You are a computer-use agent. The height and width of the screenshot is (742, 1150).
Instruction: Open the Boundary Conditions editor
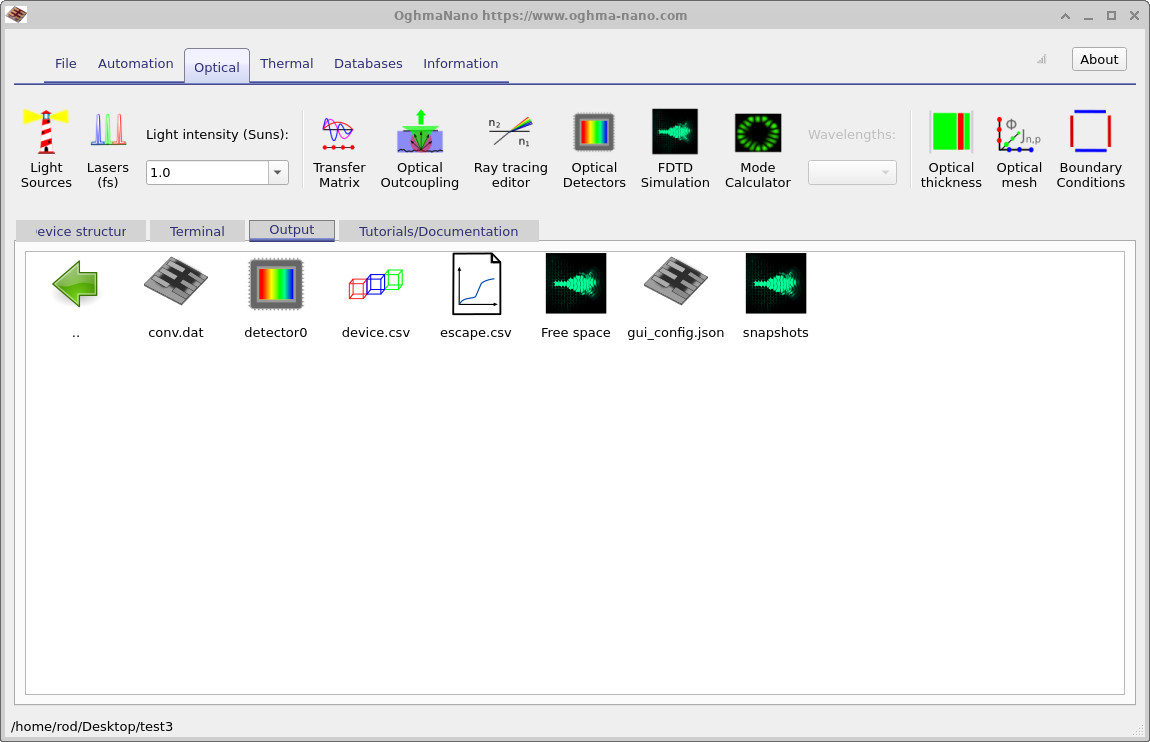click(x=1090, y=148)
